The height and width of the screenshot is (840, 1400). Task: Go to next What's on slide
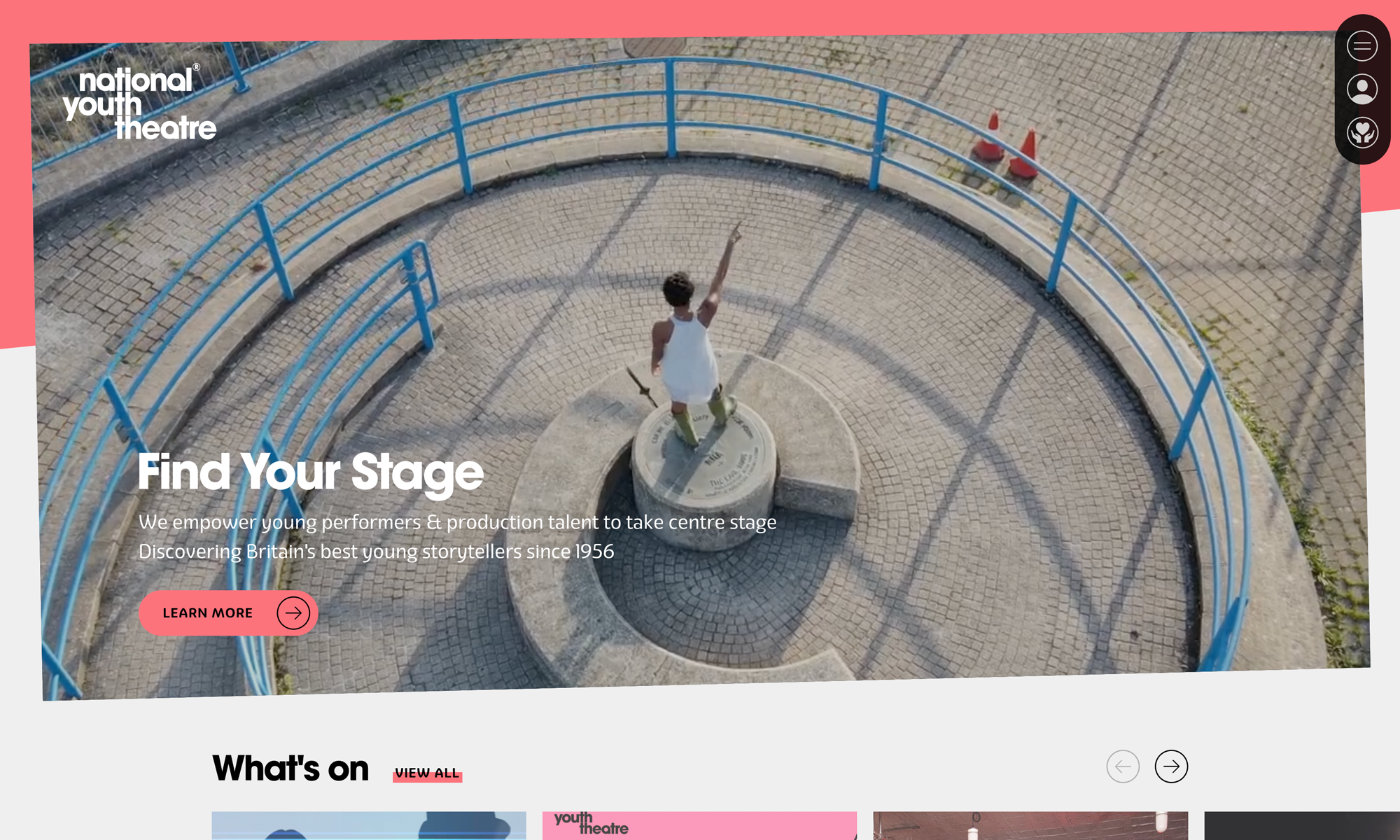tap(1171, 766)
